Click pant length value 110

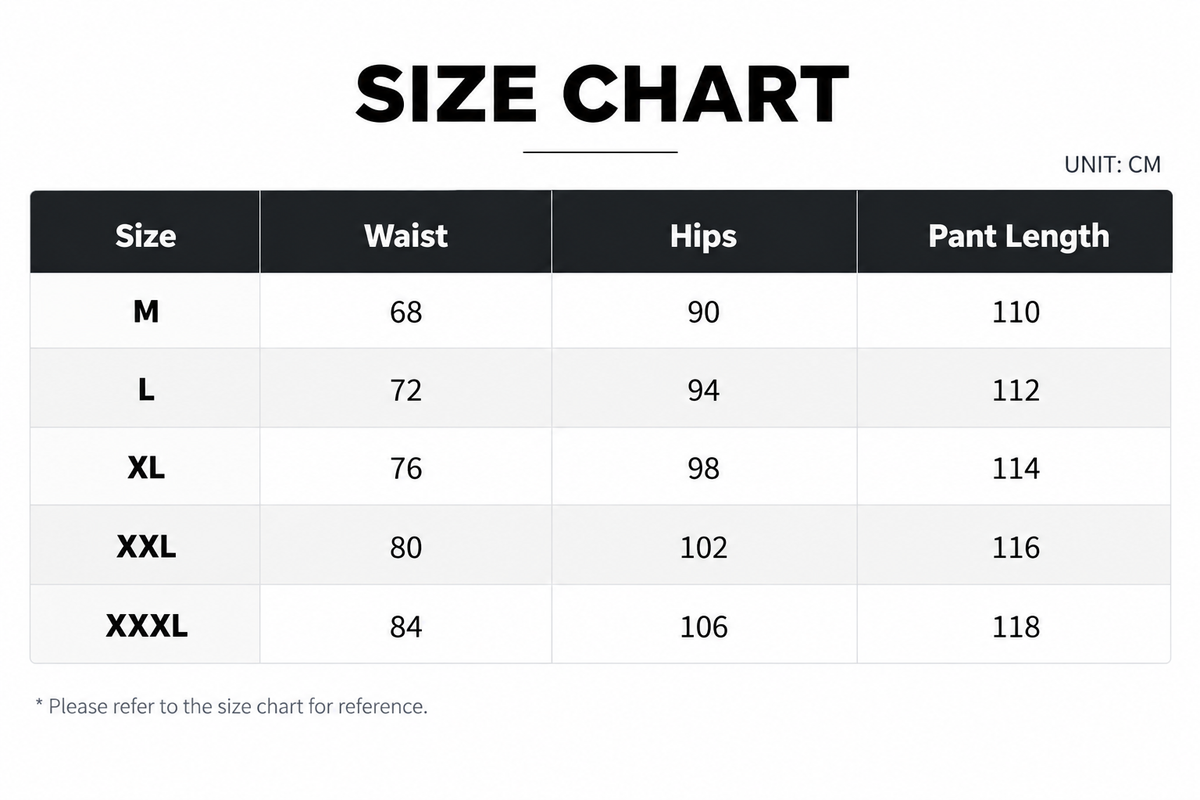click(1017, 312)
